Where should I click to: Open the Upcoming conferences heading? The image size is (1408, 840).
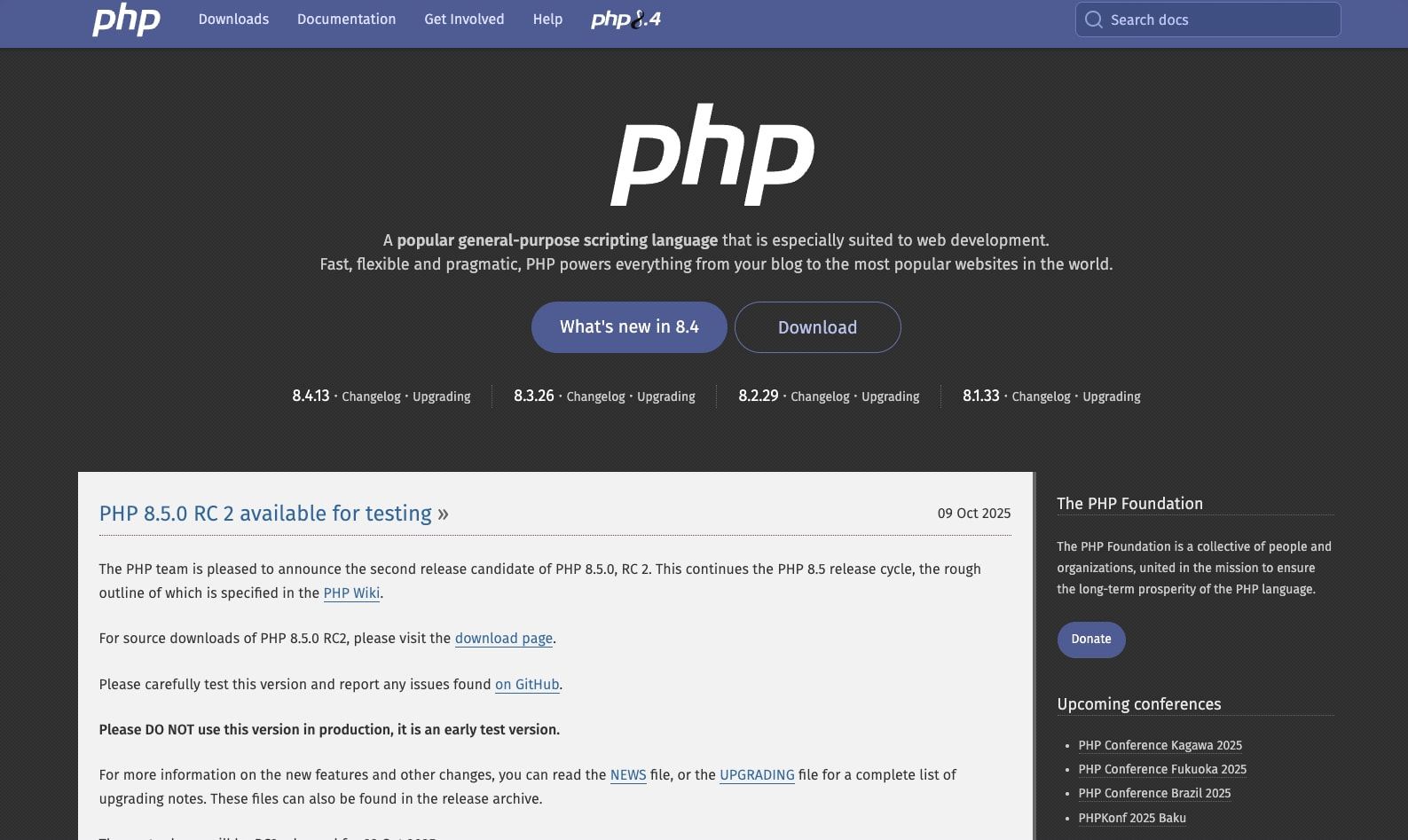(1138, 704)
